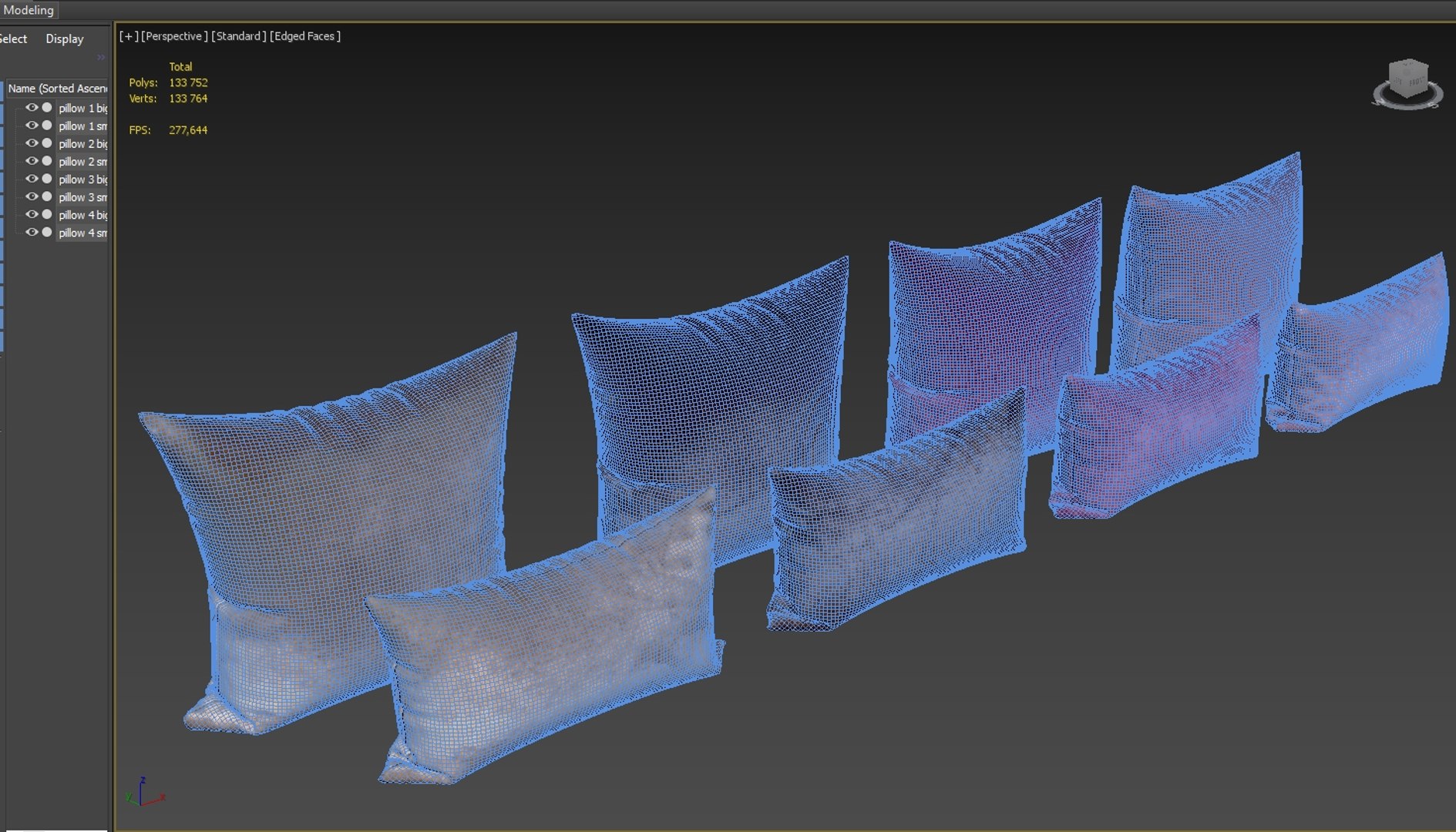Open the Standard viewport shading quality menu
Image resolution: width=1456 pixels, height=832 pixels.
tap(238, 36)
